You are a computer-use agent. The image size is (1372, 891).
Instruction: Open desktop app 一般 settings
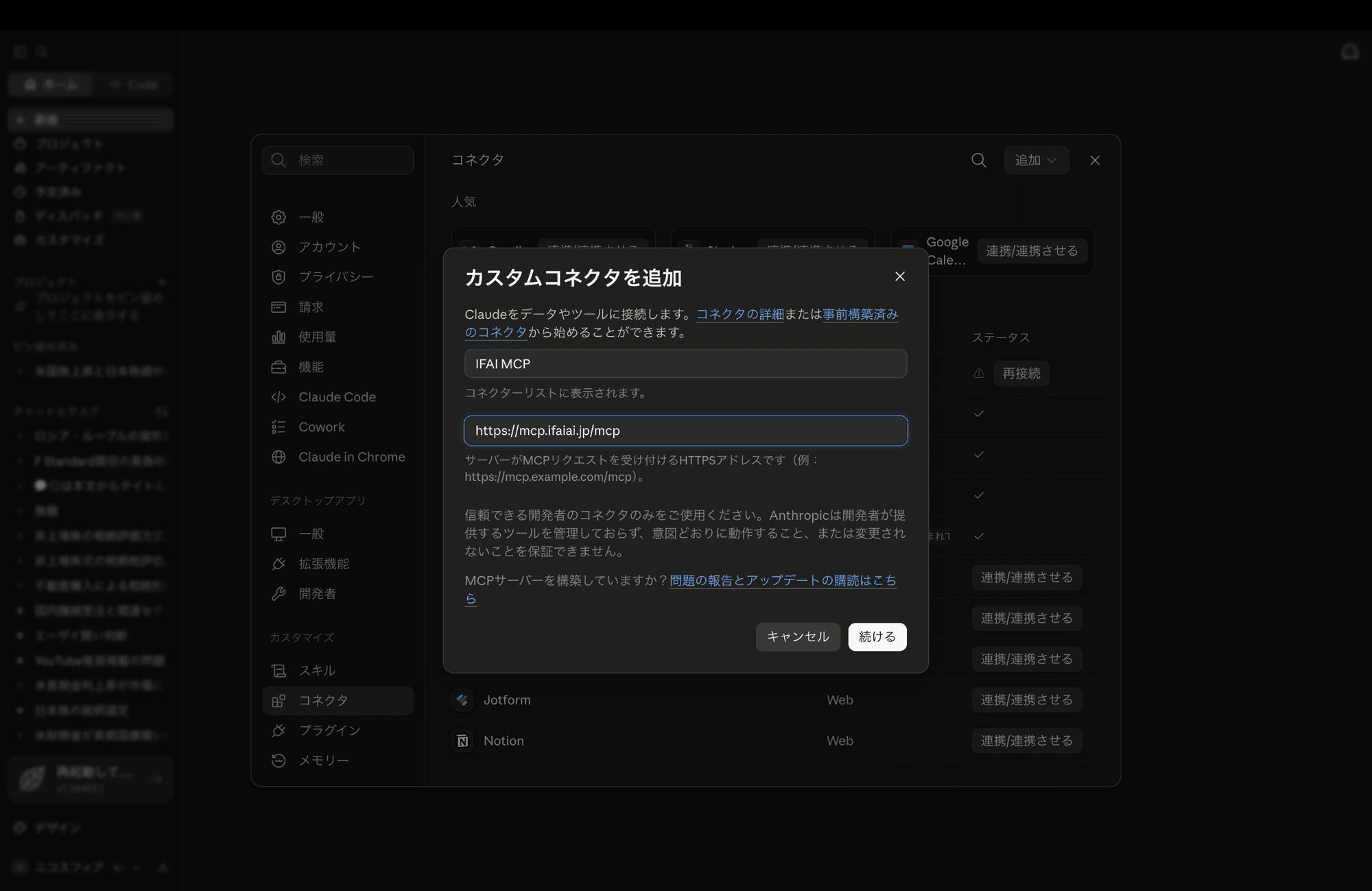point(338,534)
